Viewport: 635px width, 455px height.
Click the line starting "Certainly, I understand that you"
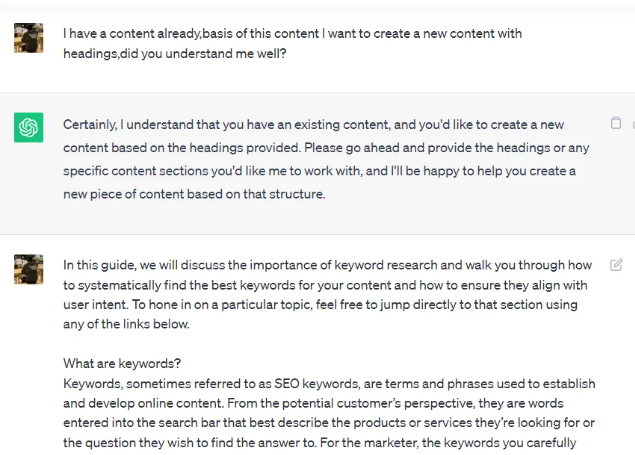313,125
